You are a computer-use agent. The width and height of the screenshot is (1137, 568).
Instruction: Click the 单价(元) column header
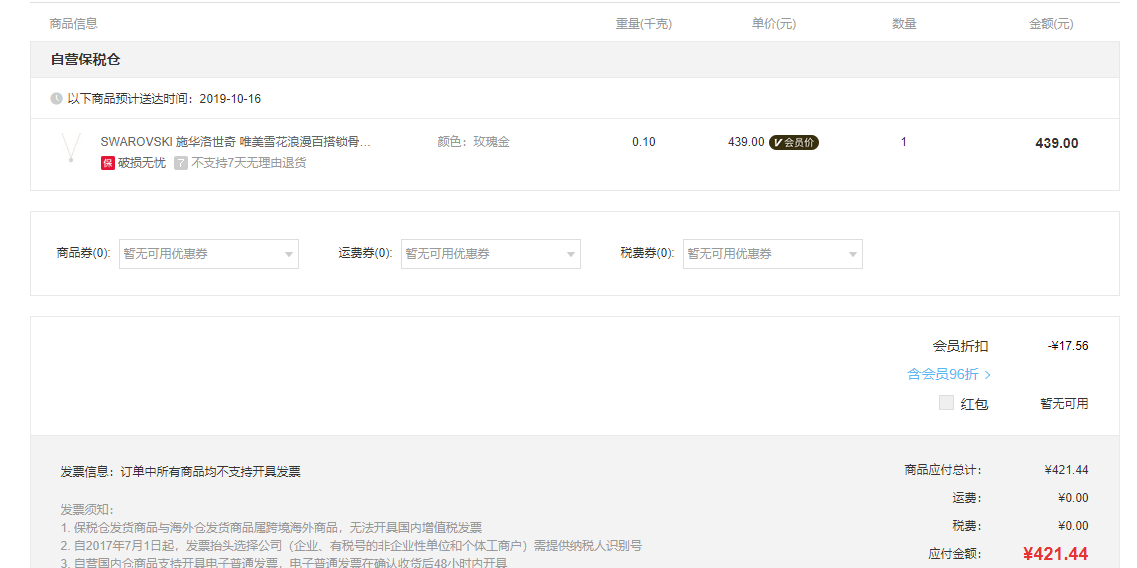click(774, 23)
